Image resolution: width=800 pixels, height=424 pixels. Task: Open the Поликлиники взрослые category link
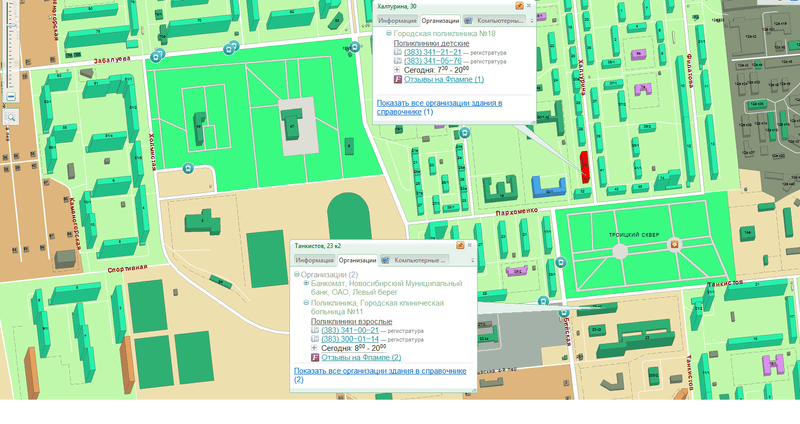352,321
